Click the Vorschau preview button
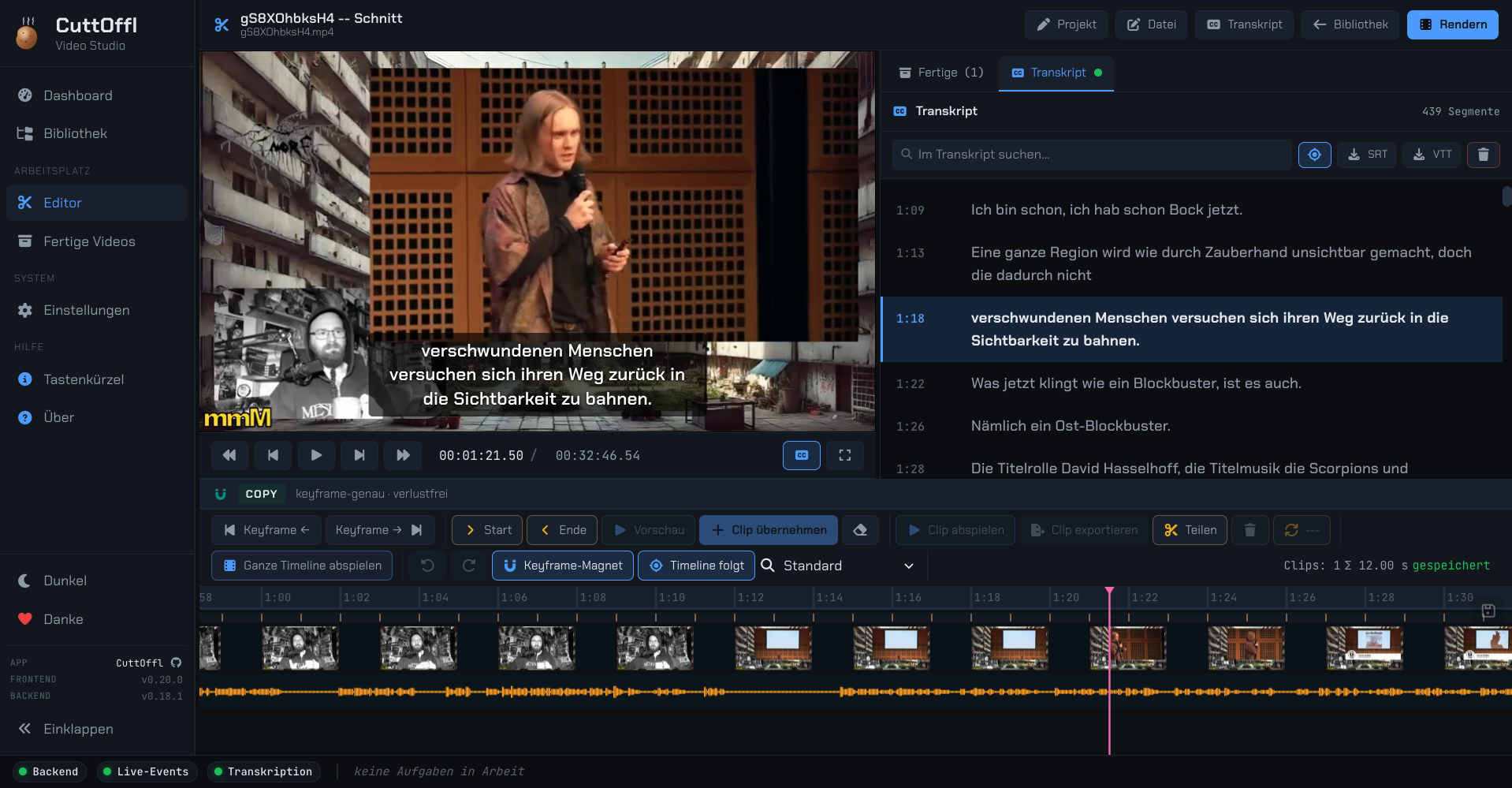The image size is (1512, 788). [x=649, y=530]
